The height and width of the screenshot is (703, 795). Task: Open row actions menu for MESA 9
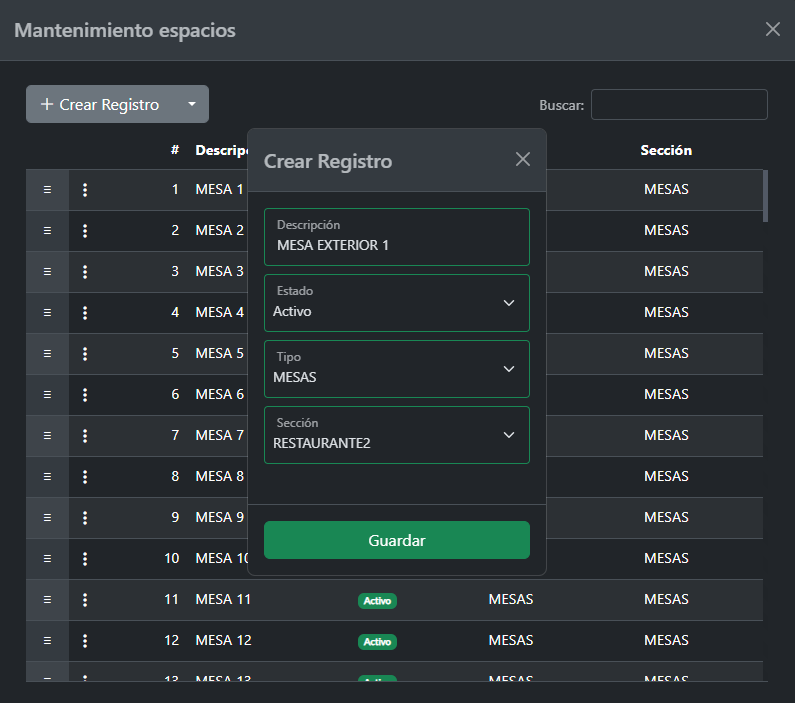point(85,518)
